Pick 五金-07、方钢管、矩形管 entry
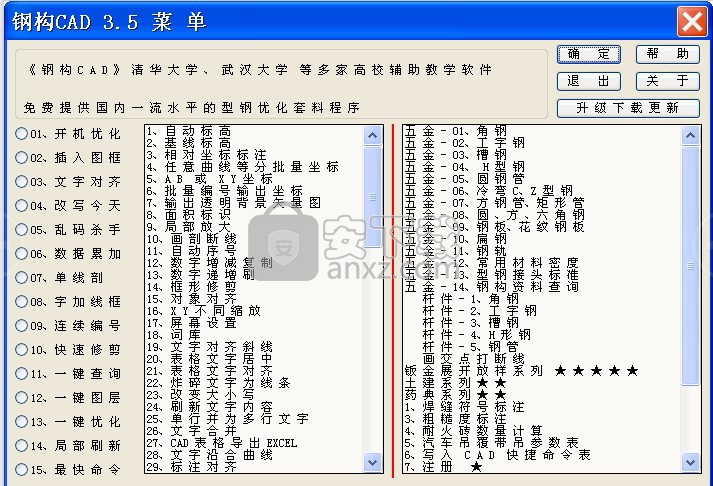This screenshot has height=486, width=713. tap(494, 203)
